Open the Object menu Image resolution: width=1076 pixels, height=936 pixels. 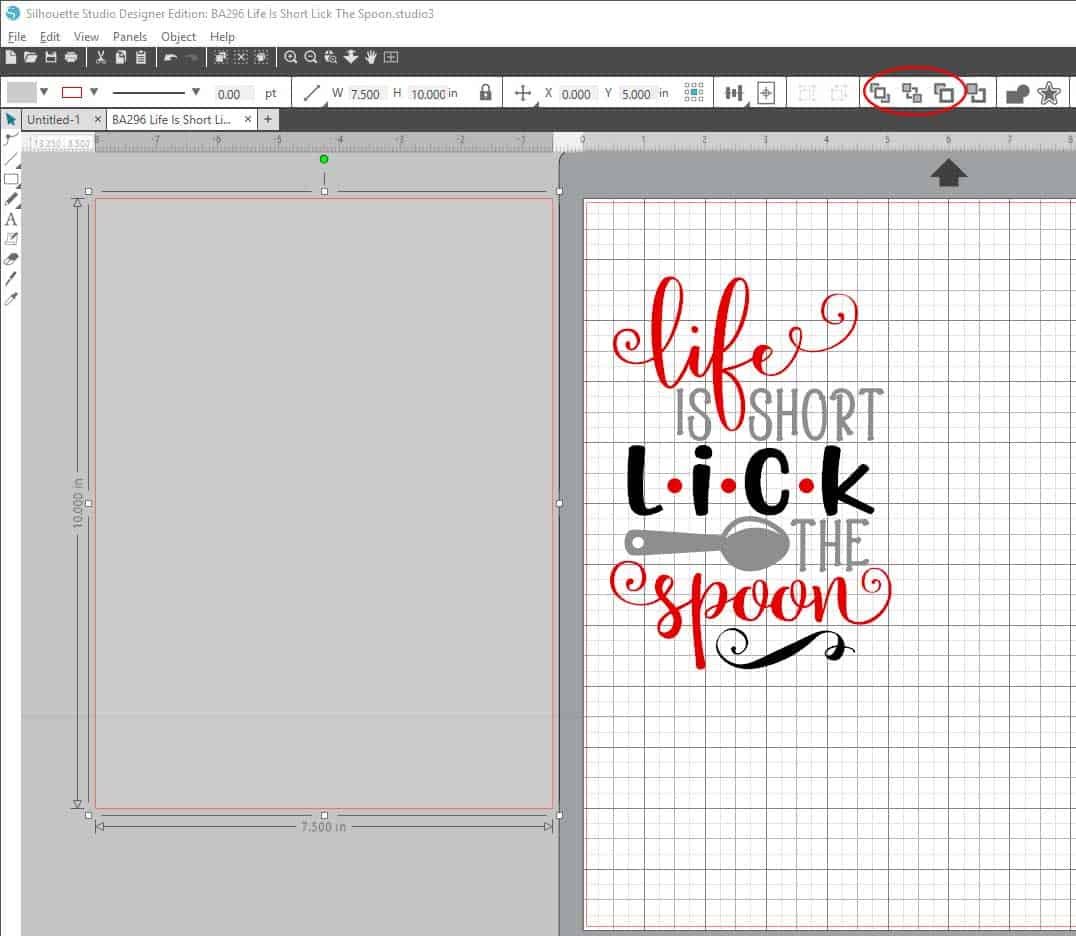179,37
